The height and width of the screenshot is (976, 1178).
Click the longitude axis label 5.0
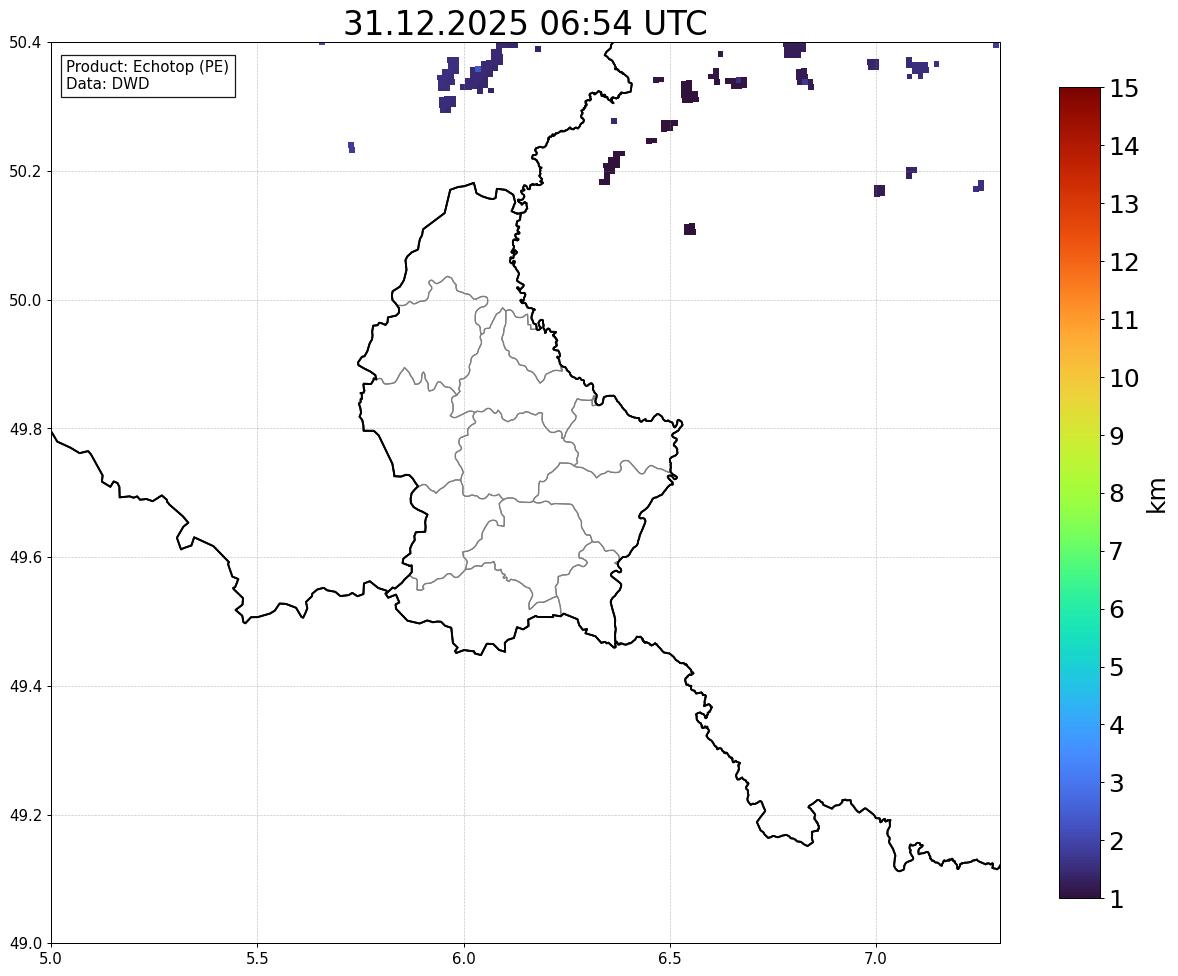(51, 959)
